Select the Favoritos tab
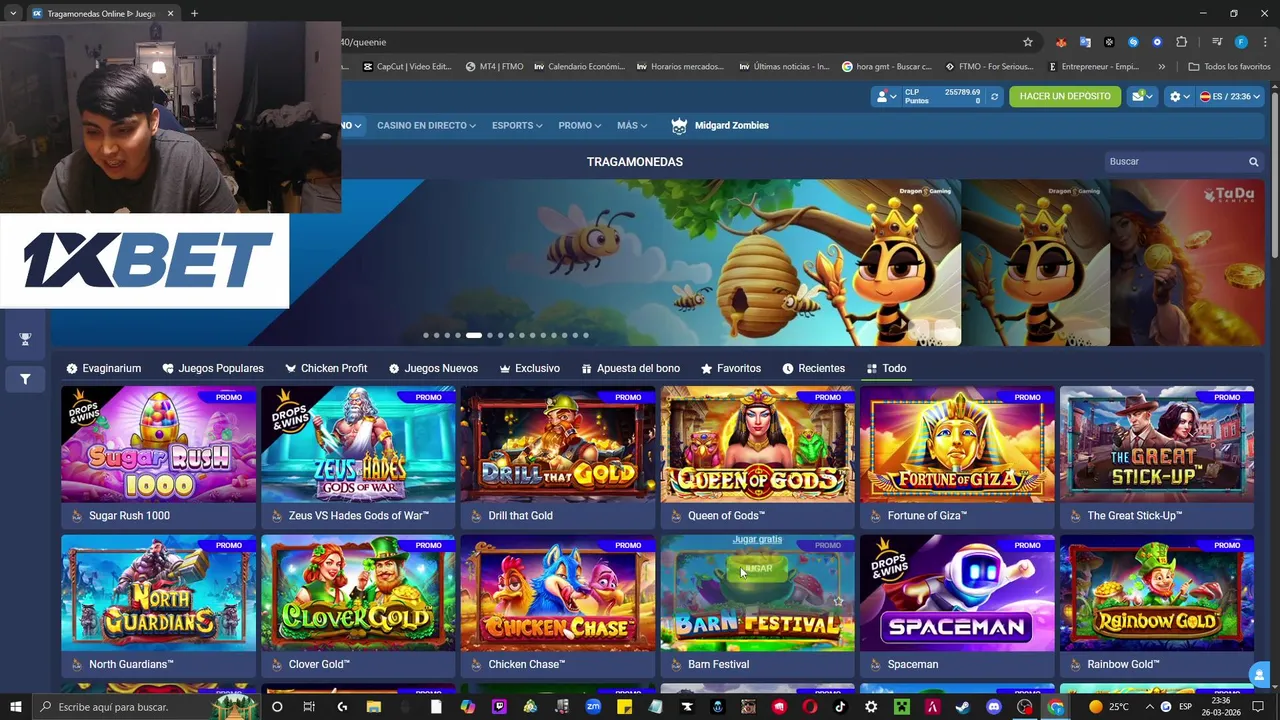Image resolution: width=1280 pixels, height=720 pixels. (731, 369)
